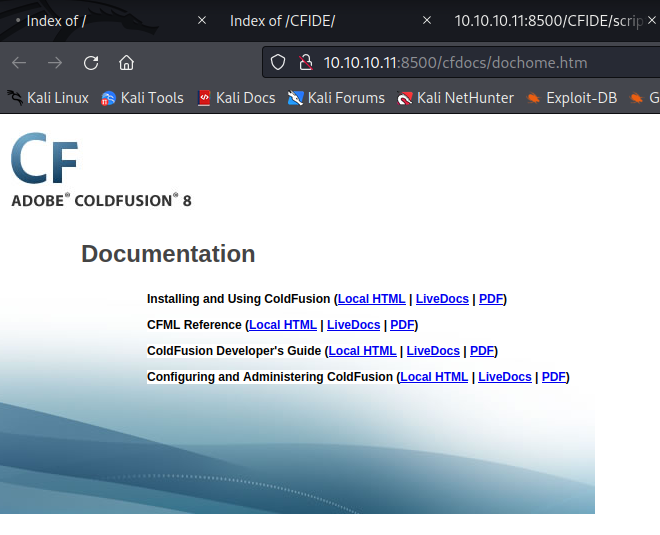Open the Kali Linux bookmark
The image size is (660, 535).
pos(48,98)
